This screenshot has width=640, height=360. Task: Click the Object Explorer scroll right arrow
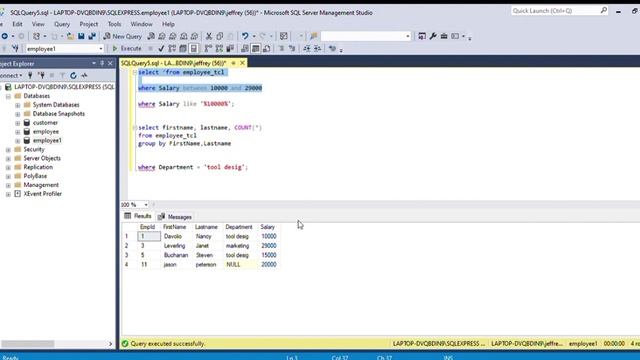[110, 344]
